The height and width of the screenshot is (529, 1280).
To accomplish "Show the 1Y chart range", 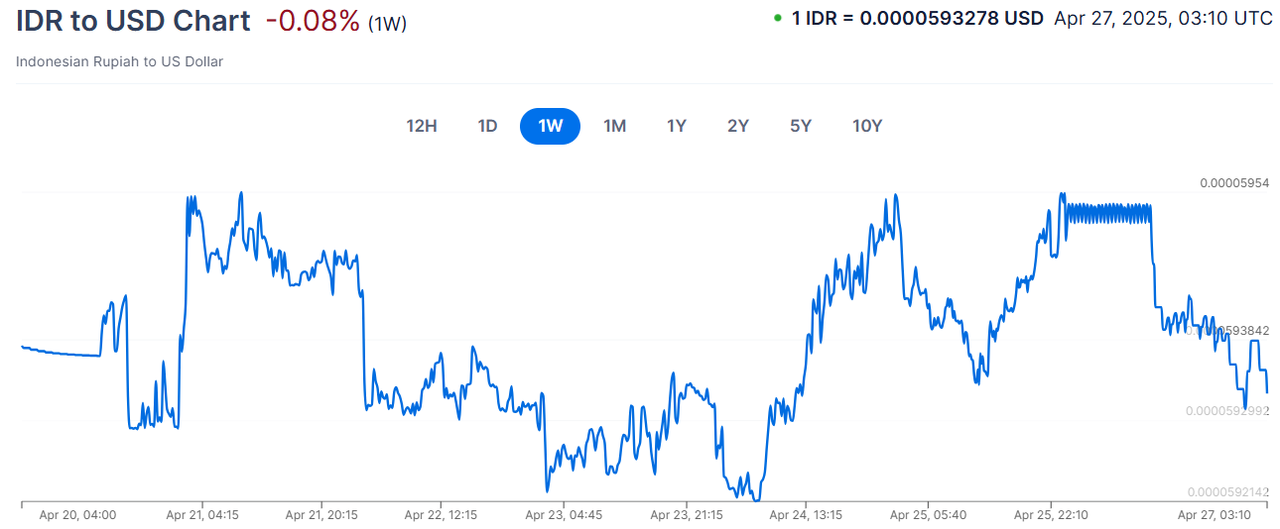I will pyautogui.click(x=677, y=126).
